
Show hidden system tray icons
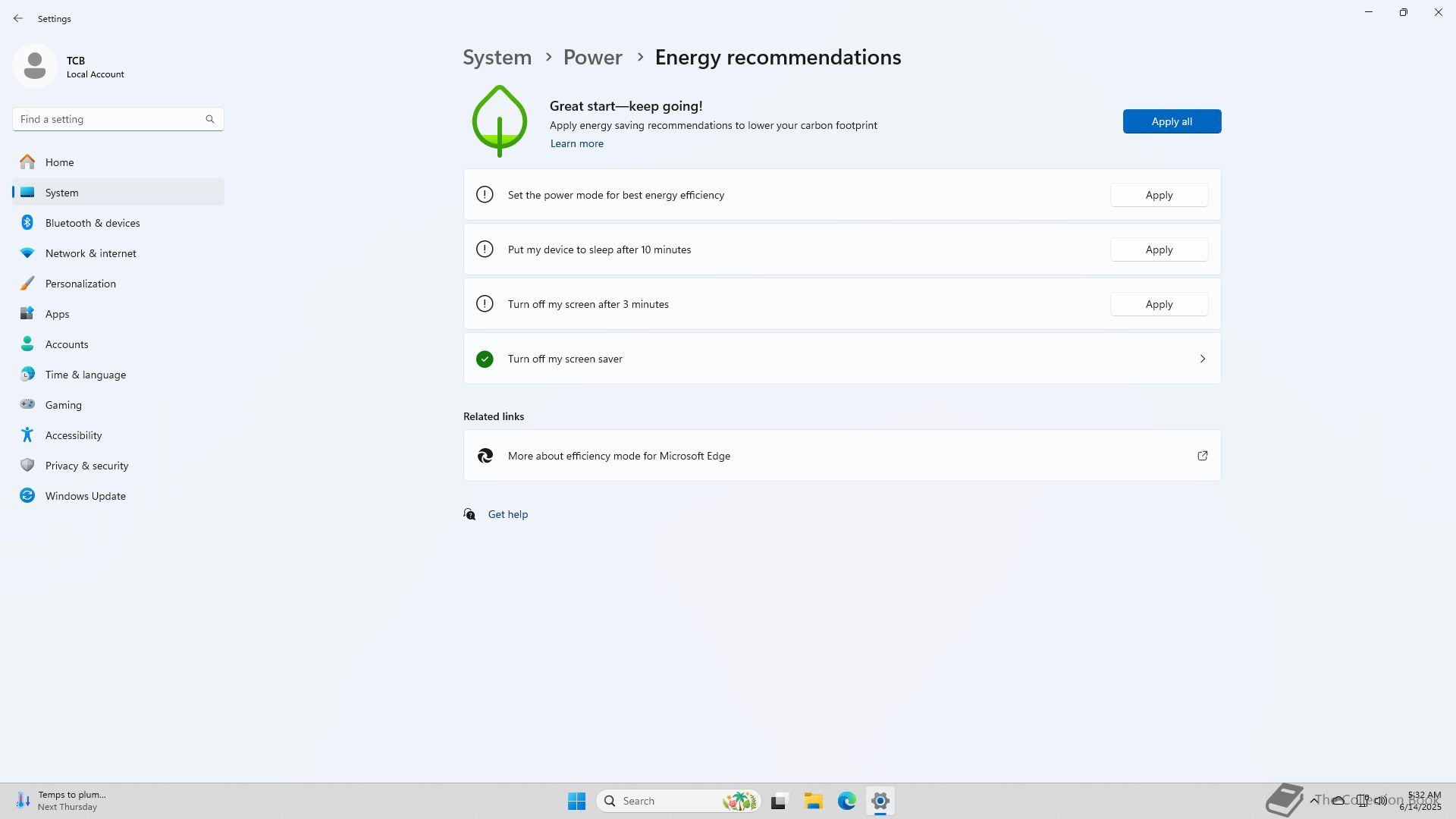(x=1313, y=800)
